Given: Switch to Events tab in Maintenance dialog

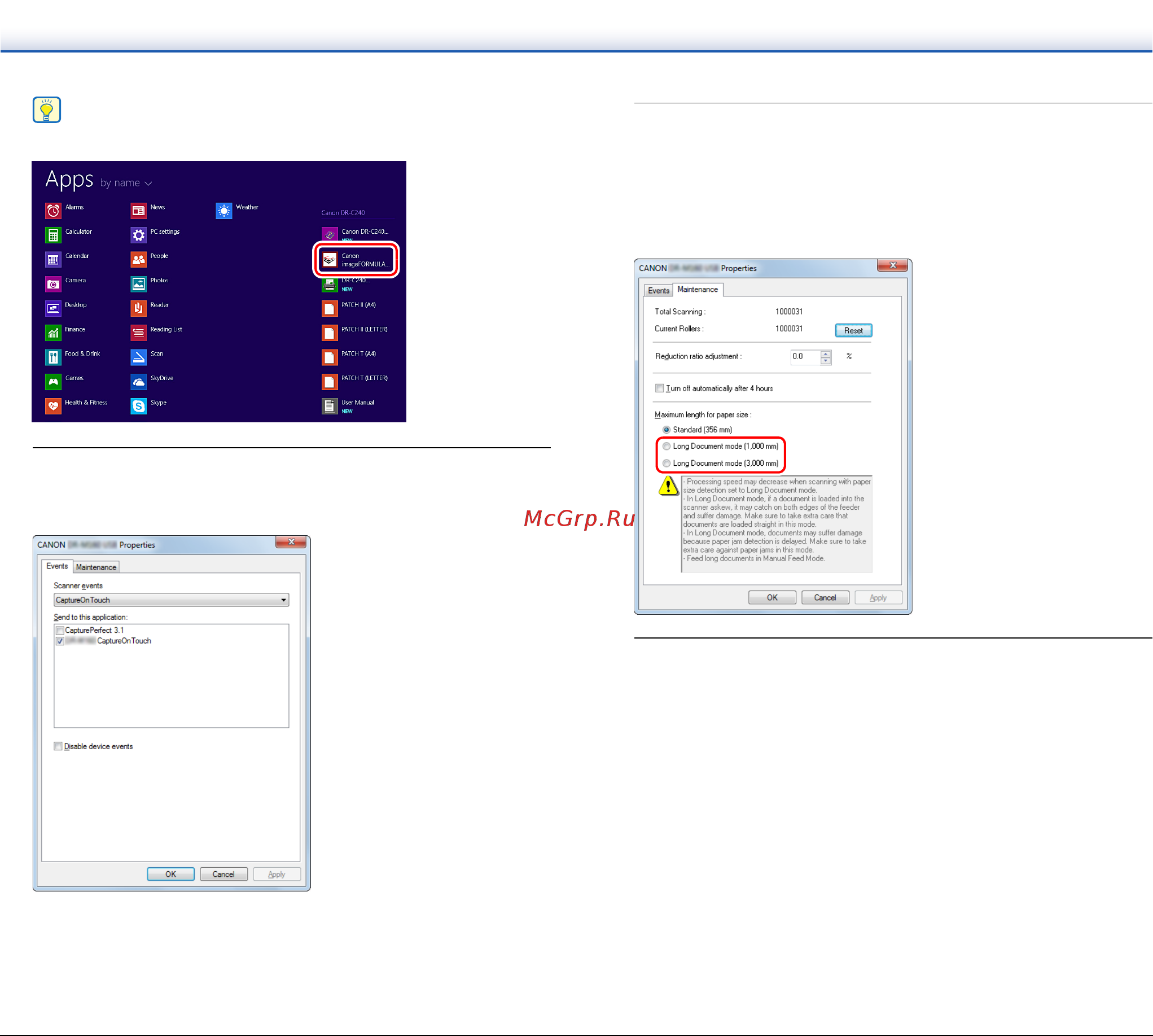Looking at the screenshot, I should coord(659,291).
